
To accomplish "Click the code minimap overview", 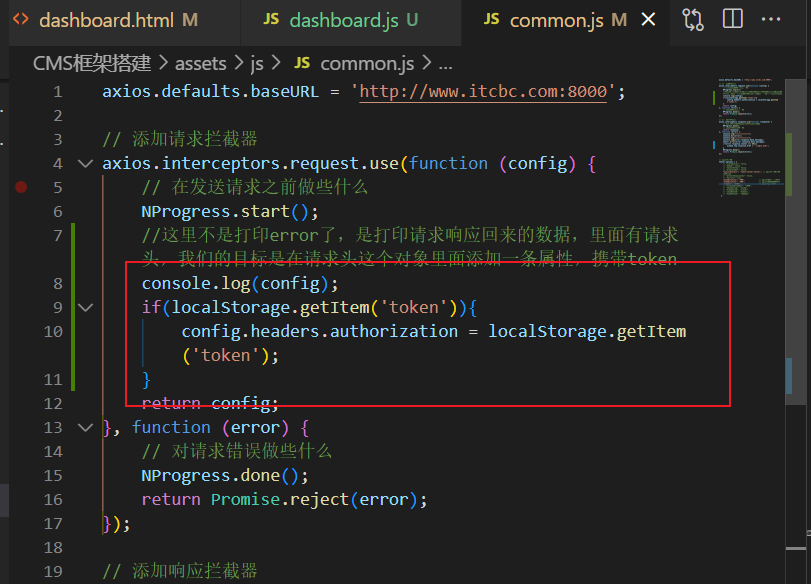I will [749, 137].
